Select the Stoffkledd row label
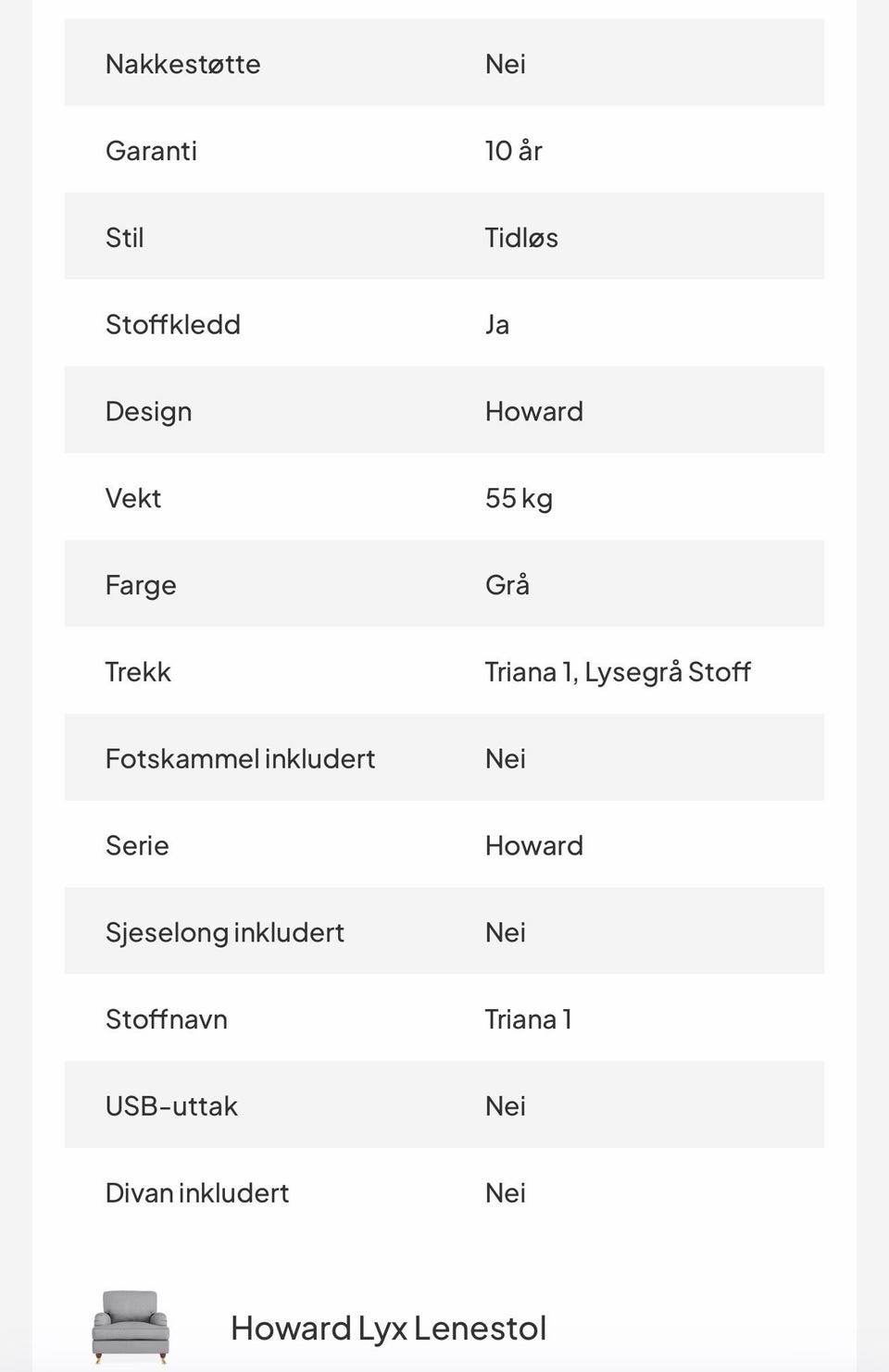 (173, 324)
